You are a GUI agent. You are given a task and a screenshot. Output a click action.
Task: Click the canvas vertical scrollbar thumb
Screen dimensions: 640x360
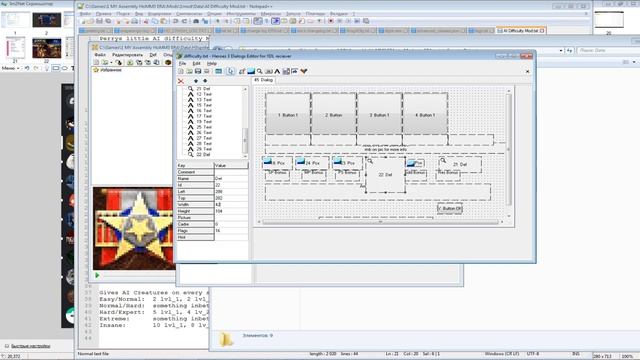pyautogui.click(x=509, y=149)
